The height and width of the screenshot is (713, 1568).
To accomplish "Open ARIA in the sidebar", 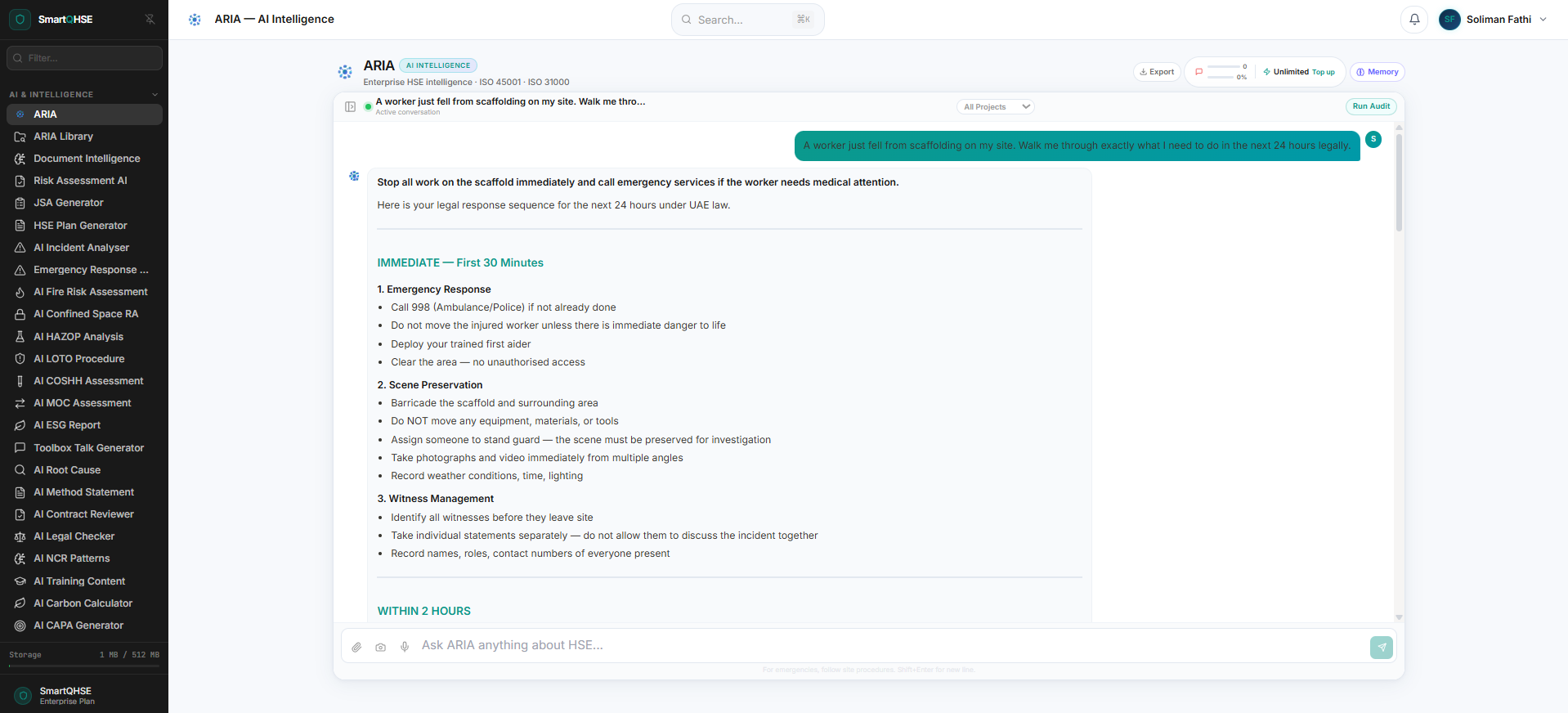I will point(84,114).
